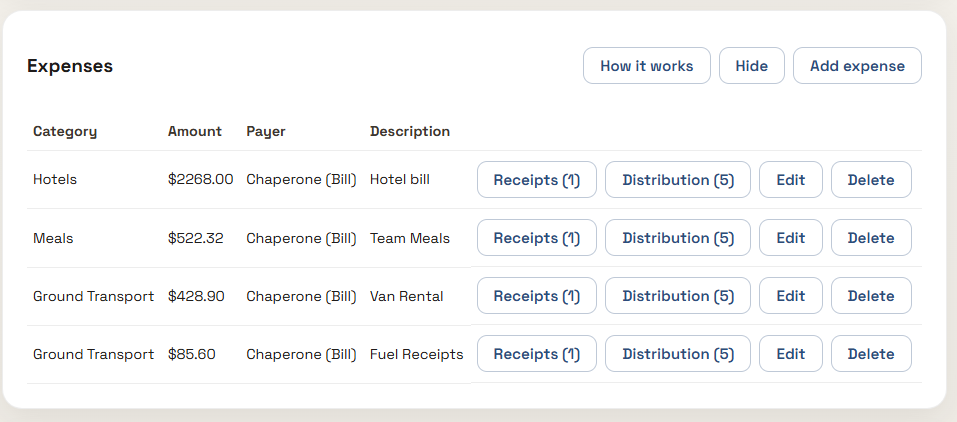Open Receipts for Team Meals expense
The height and width of the screenshot is (422, 957).
click(536, 238)
